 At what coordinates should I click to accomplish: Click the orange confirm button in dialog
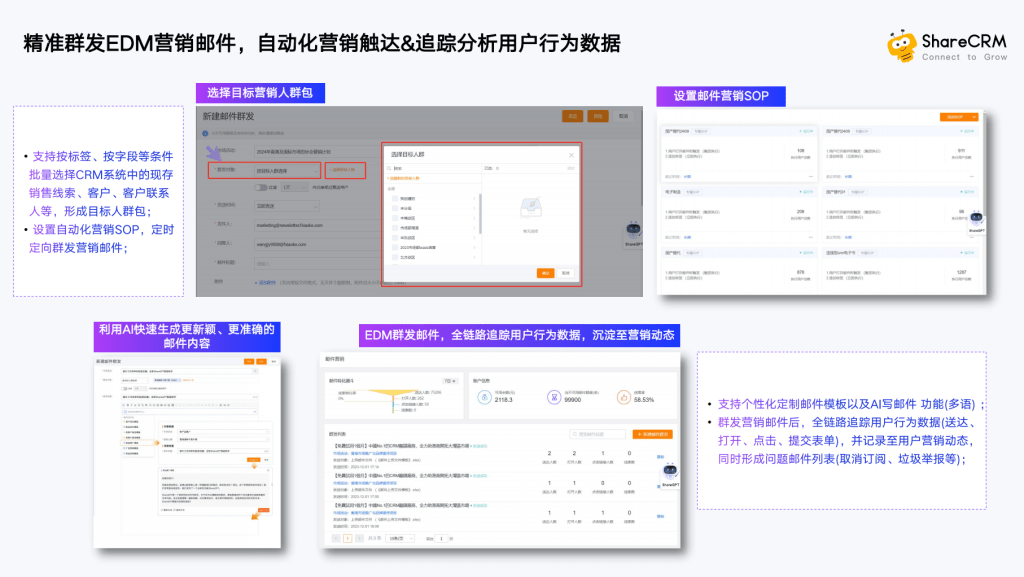[545, 273]
